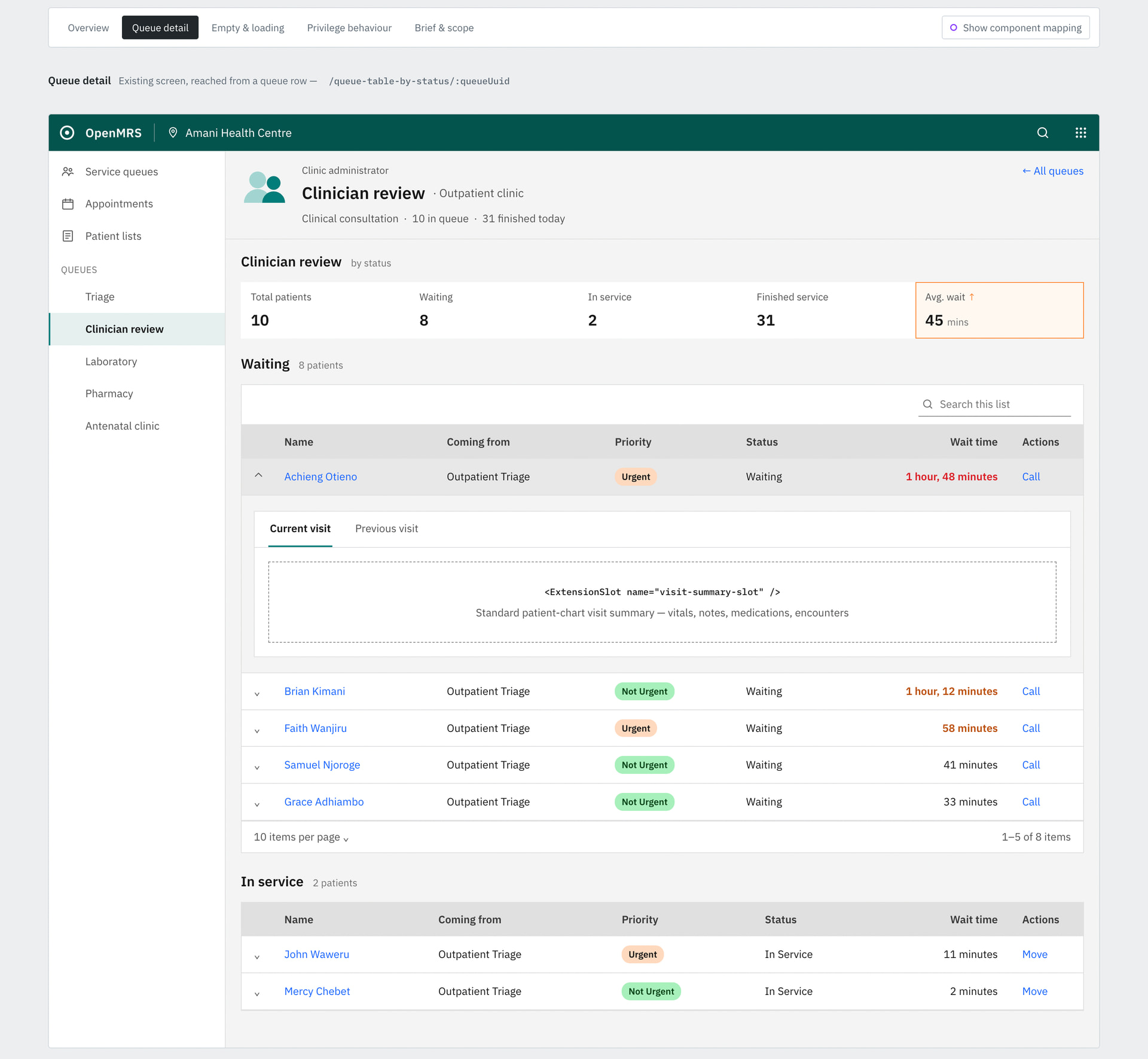Select the Triage queue
The height and width of the screenshot is (1059, 1148).
[137, 297]
